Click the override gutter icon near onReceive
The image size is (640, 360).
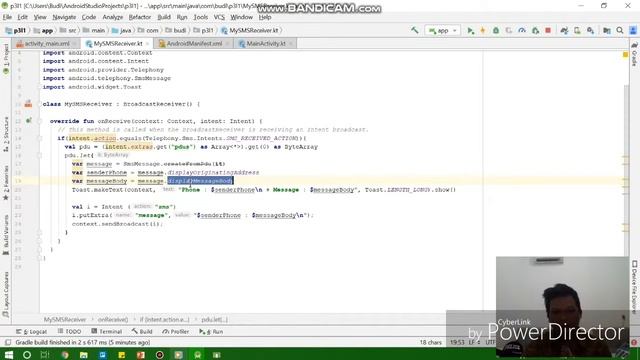[29, 120]
